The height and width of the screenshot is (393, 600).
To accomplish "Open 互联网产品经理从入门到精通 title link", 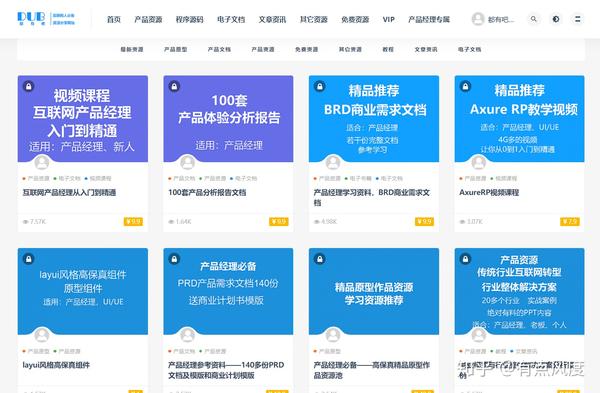I will (69, 192).
